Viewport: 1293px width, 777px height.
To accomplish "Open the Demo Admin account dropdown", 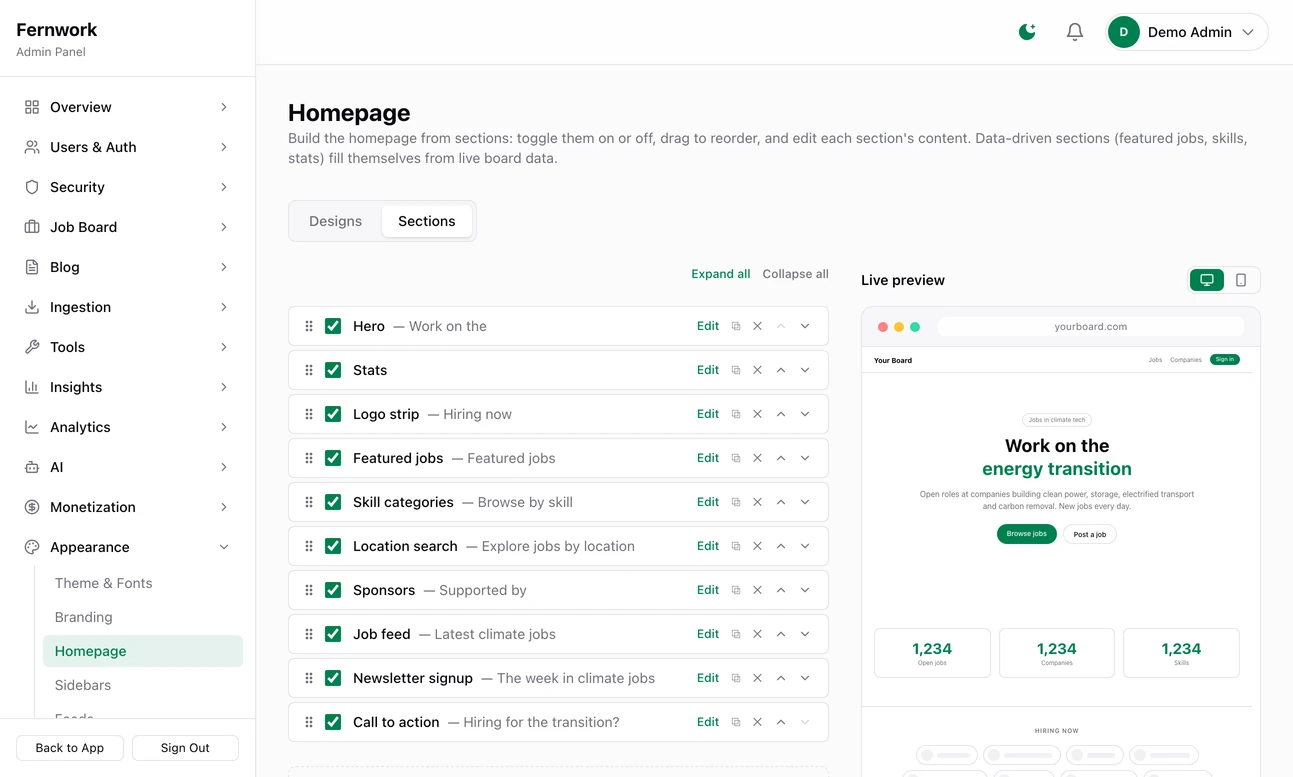I will (1187, 32).
